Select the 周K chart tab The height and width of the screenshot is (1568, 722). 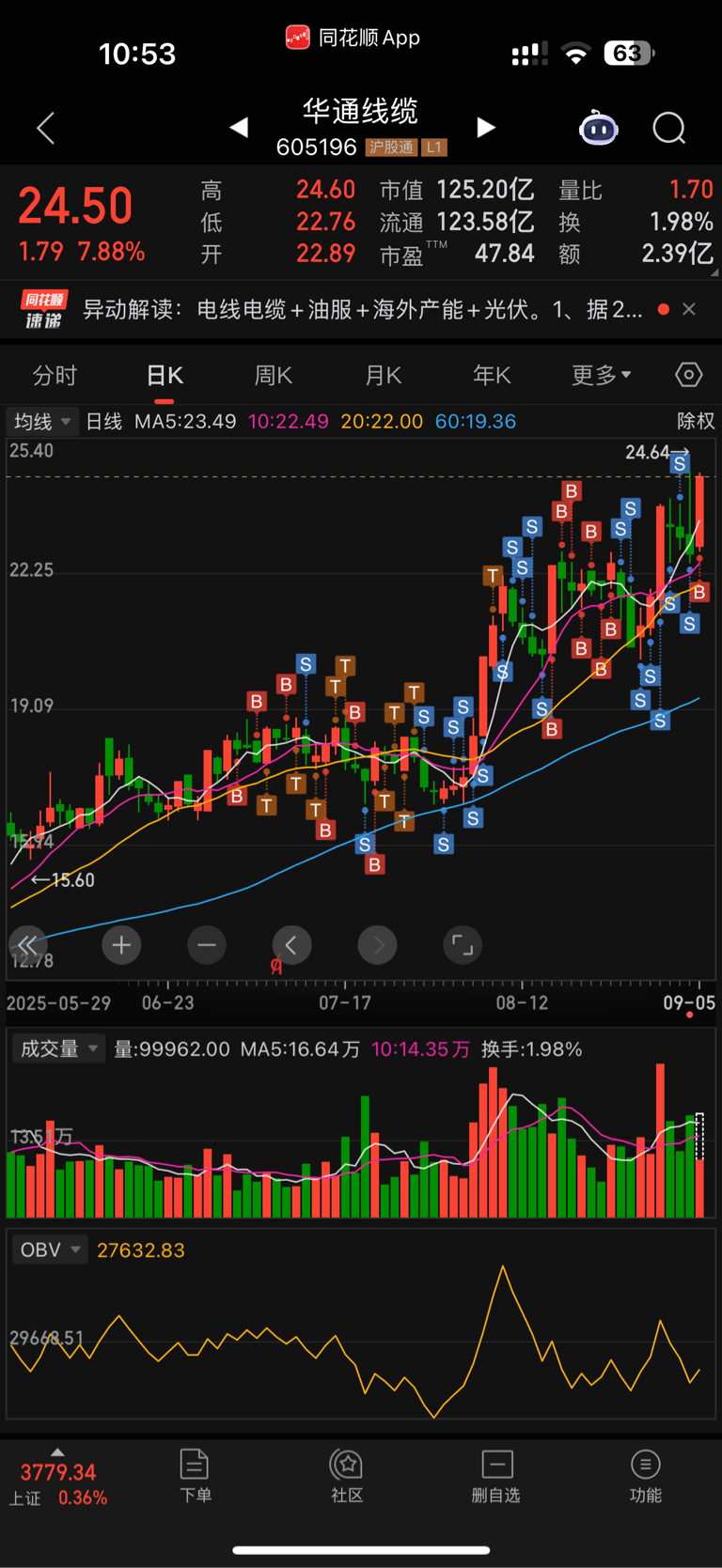(274, 376)
